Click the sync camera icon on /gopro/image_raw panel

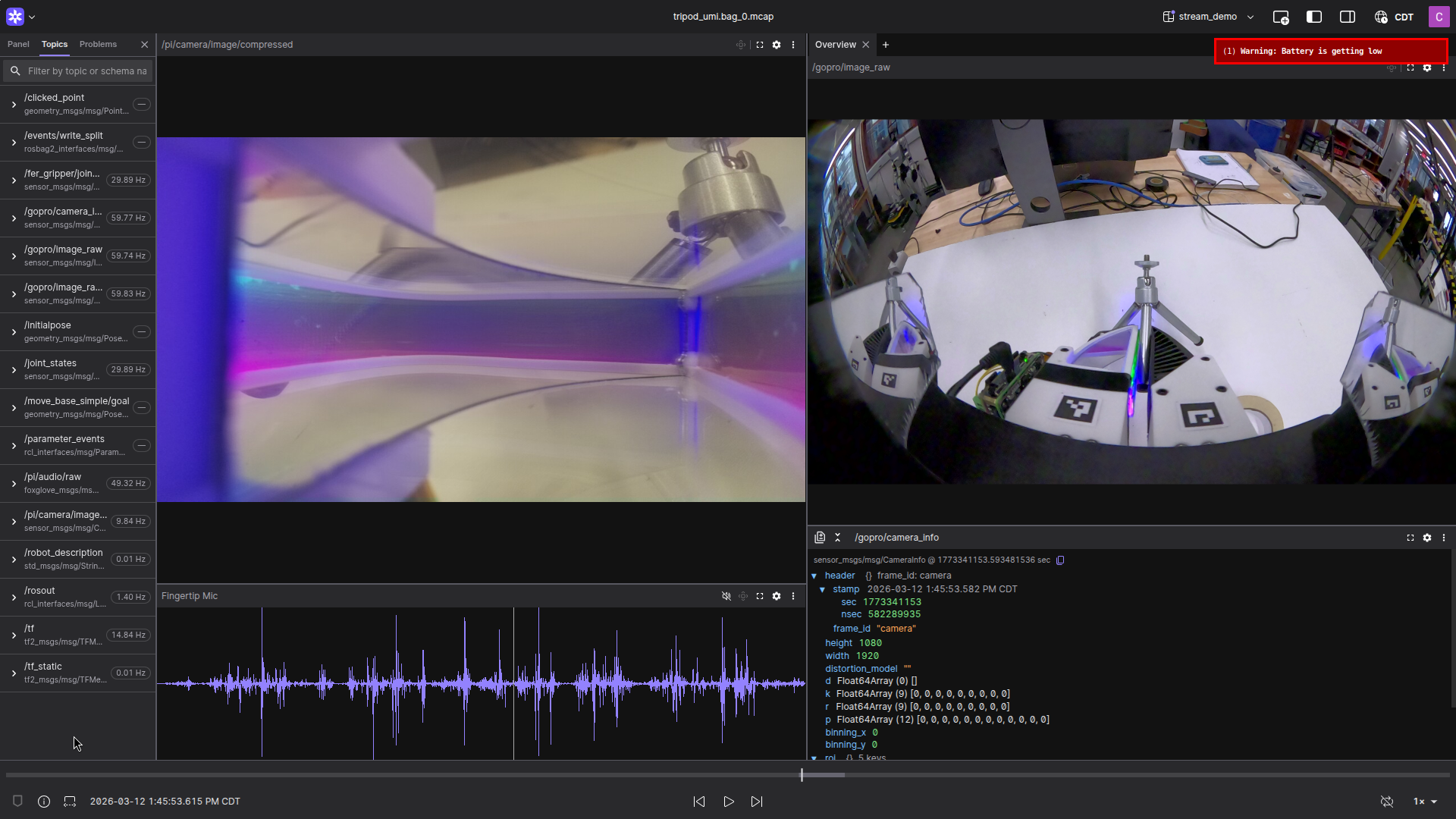pyautogui.click(x=1392, y=67)
